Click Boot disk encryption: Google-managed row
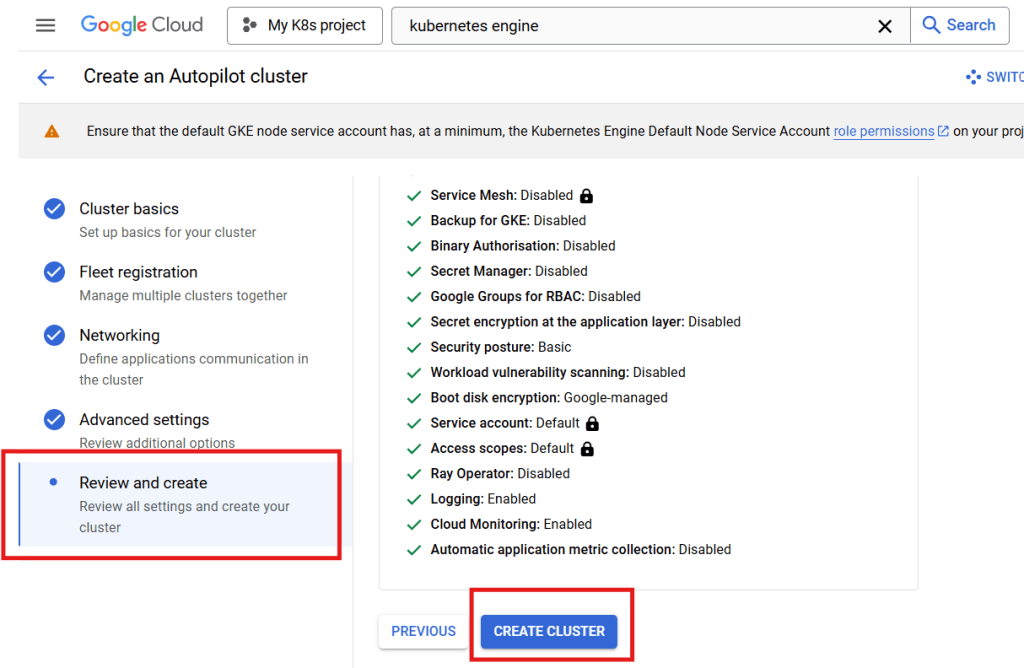 point(537,398)
